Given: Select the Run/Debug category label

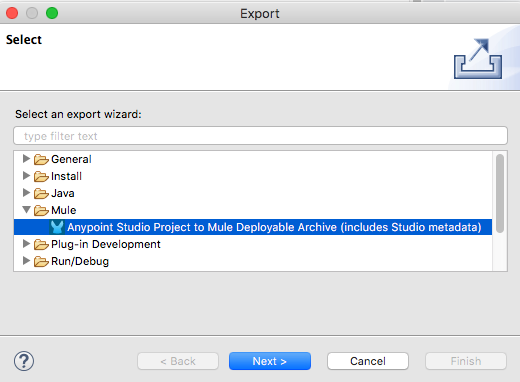Looking at the screenshot, I should click(x=80, y=261).
